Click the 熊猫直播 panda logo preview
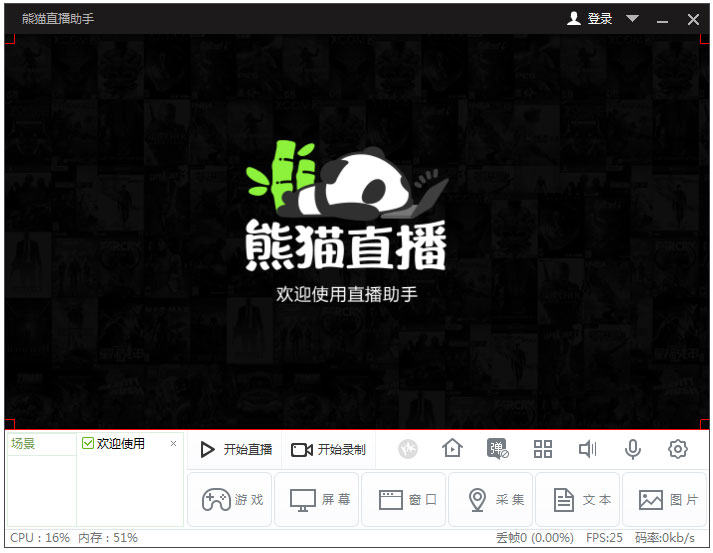The image size is (713, 553). click(x=347, y=207)
